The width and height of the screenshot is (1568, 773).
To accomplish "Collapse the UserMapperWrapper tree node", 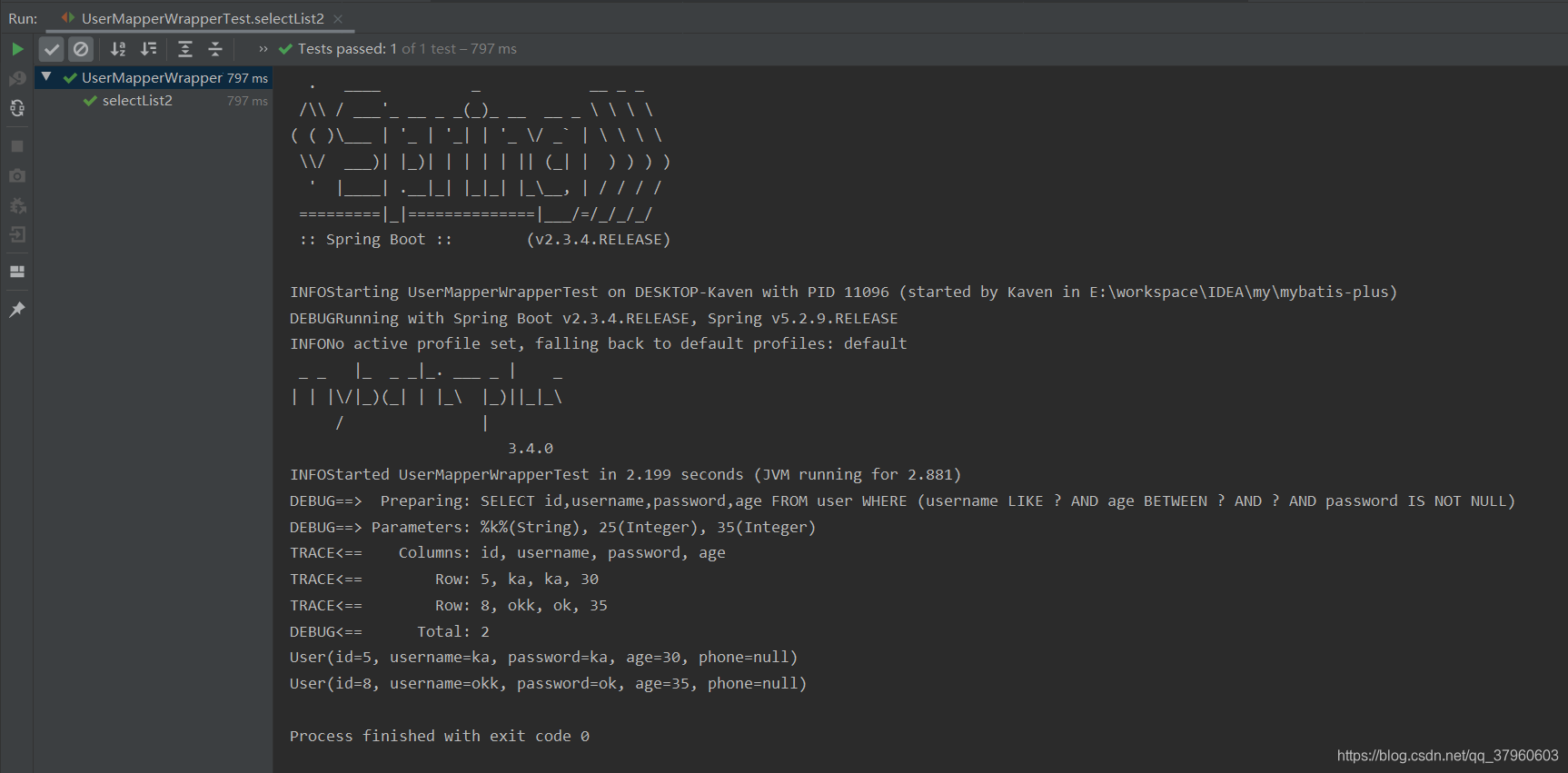I will (46, 77).
